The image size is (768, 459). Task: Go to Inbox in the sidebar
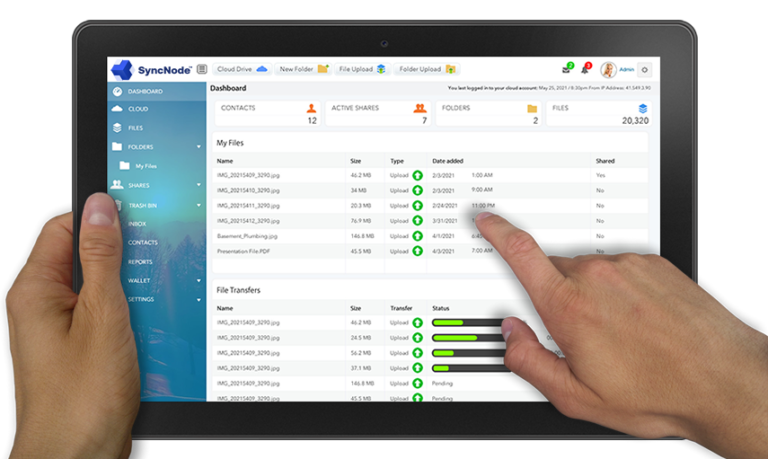point(137,224)
